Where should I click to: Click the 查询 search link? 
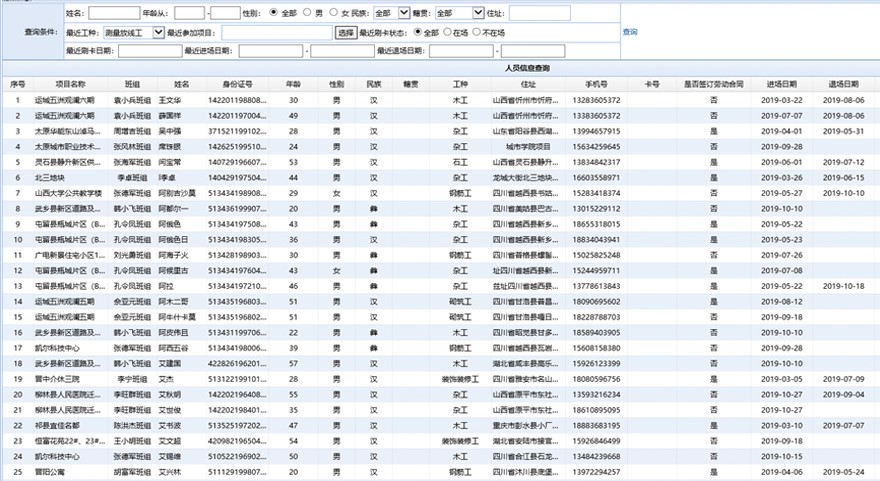(629, 33)
